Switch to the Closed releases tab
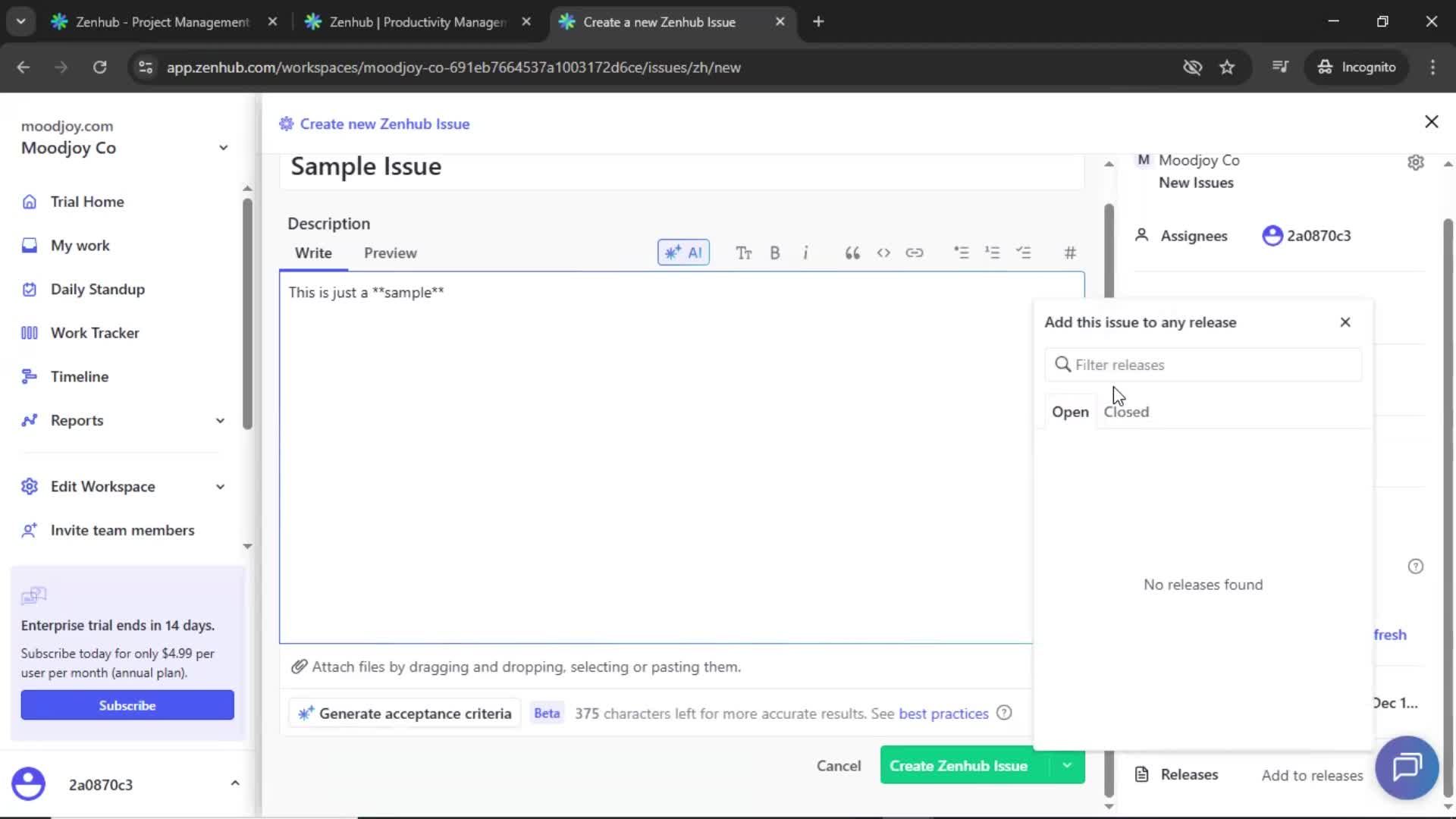This screenshot has height=819, width=1456. (x=1126, y=412)
